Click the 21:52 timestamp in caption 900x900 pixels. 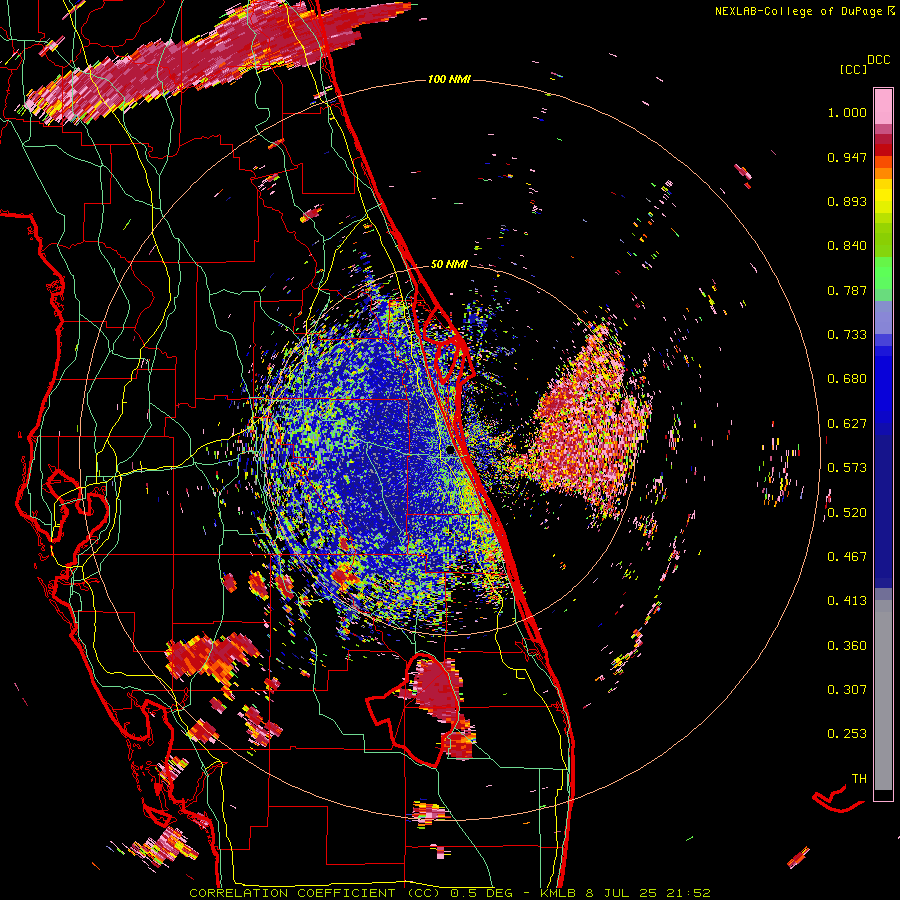(x=688, y=893)
